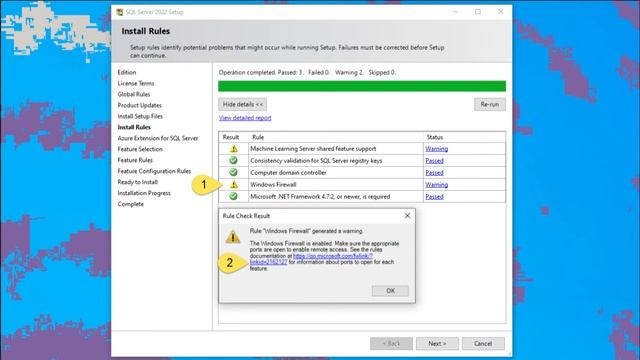Viewport: 640px width, 360px height.
Task: Click the Rule column header
Action: [x=258, y=137]
